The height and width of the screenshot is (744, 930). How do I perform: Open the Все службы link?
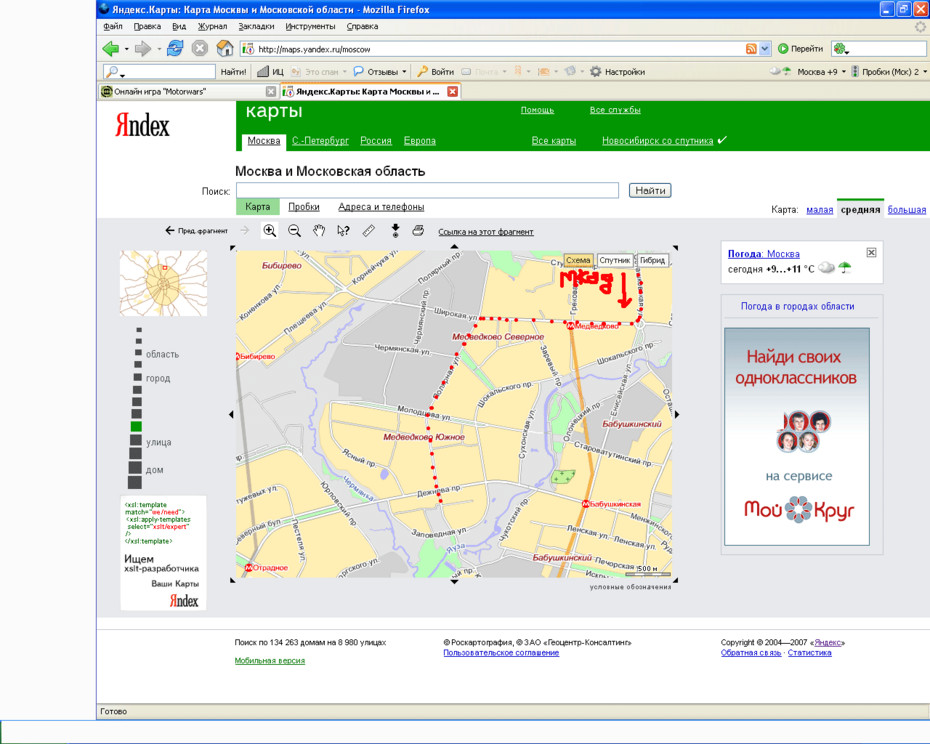(615, 110)
